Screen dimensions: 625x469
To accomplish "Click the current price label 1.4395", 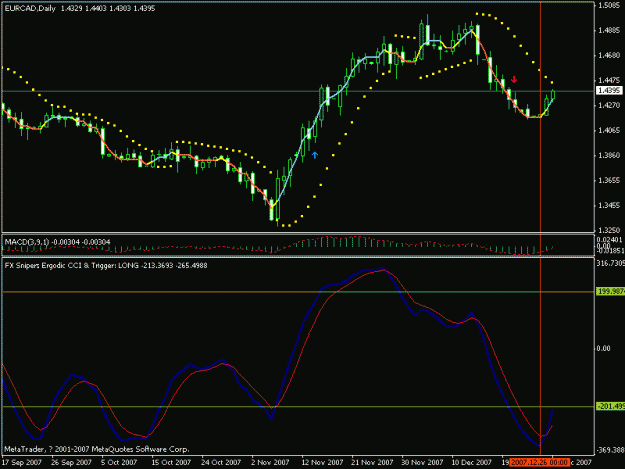I will (609, 90).
